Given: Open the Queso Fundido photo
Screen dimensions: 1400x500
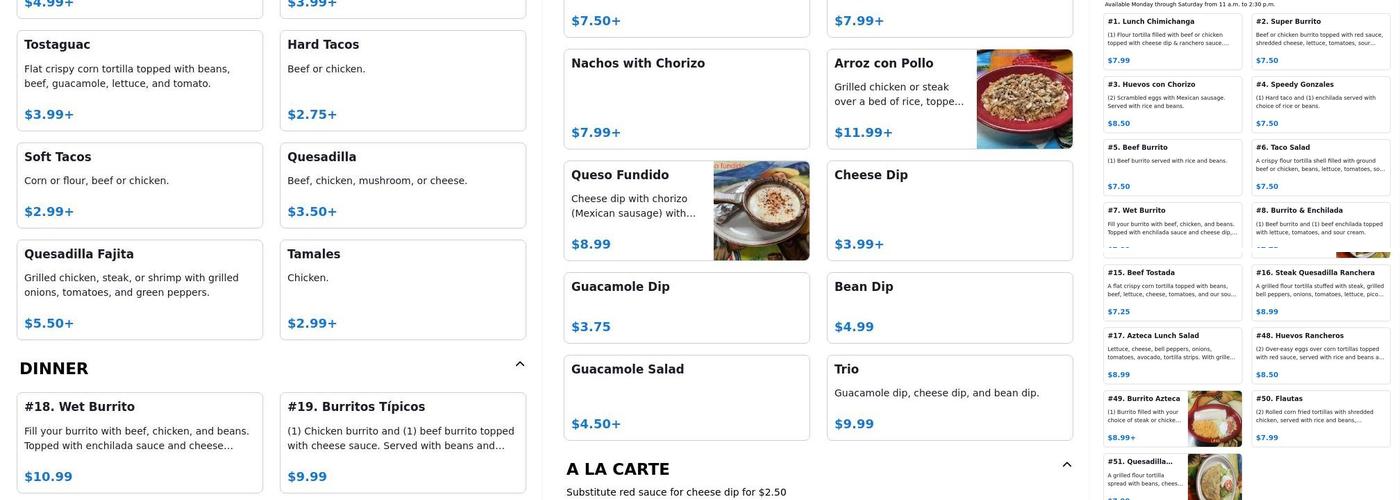Looking at the screenshot, I should 761,211.
